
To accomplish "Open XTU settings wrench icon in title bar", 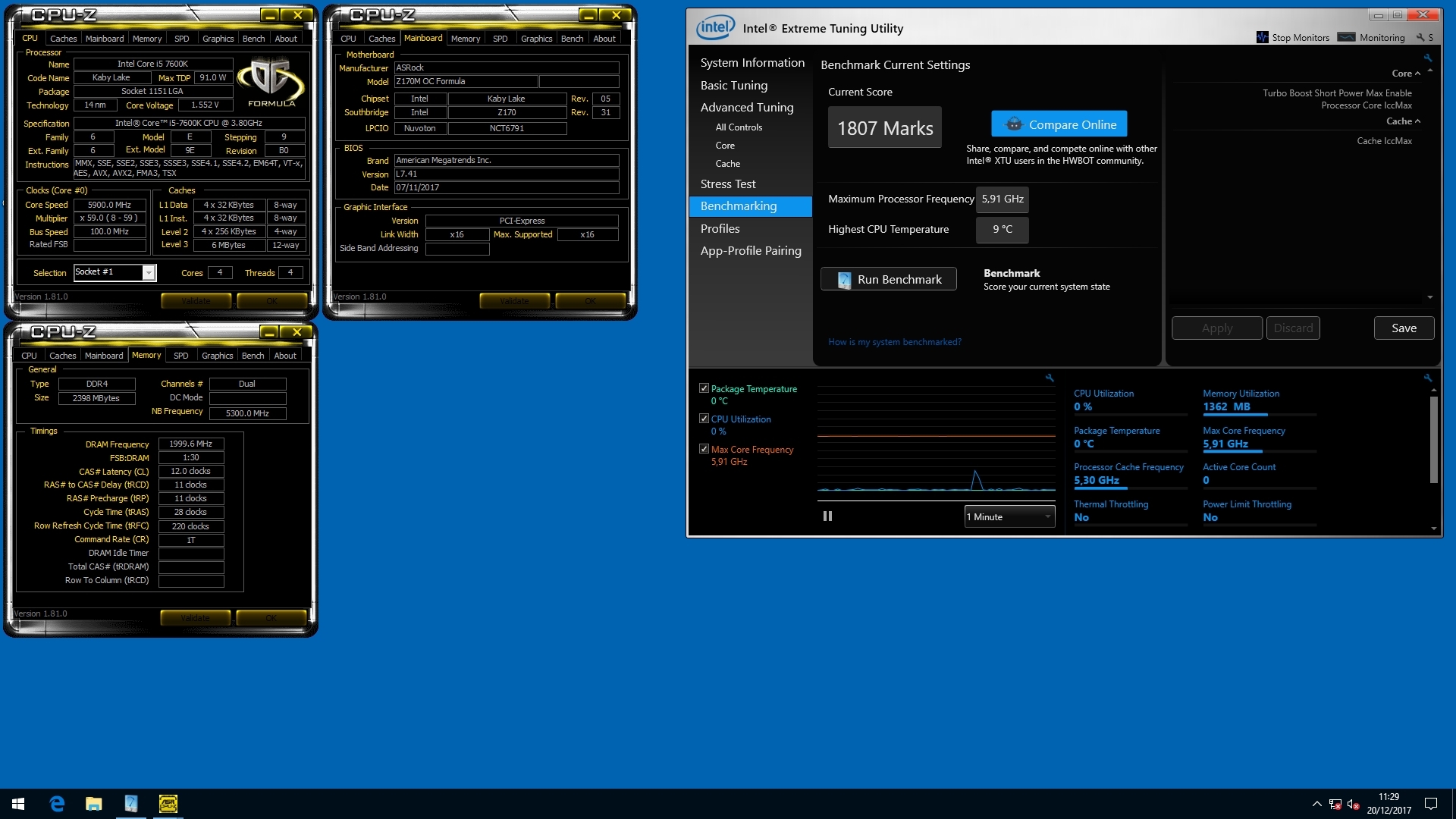I will pos(1420,37).
